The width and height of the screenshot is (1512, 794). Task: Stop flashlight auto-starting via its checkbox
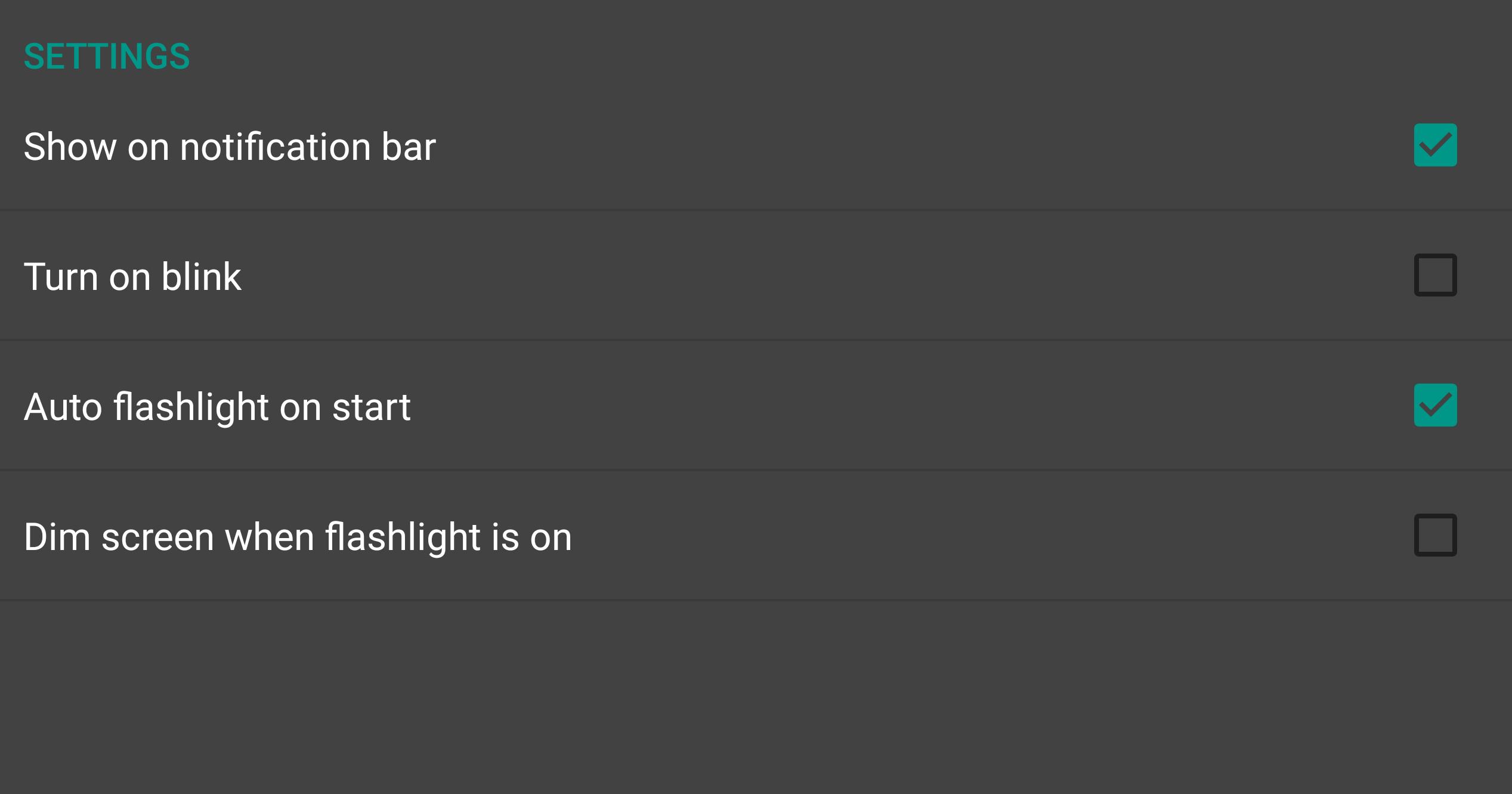pos(1435,405)
